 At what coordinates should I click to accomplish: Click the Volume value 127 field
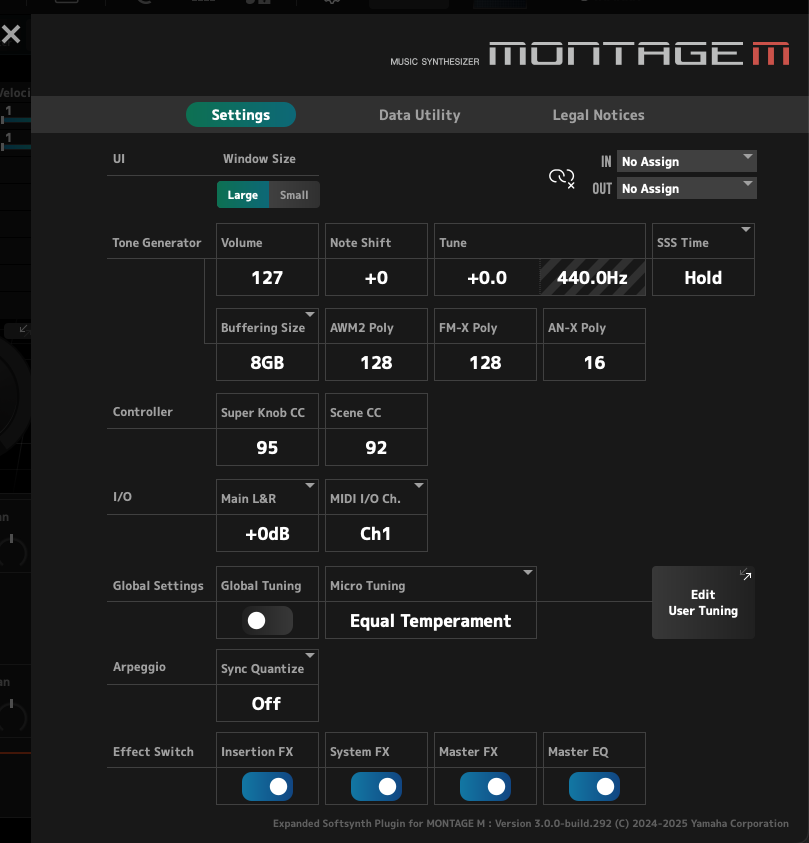(x=267, y=278)
